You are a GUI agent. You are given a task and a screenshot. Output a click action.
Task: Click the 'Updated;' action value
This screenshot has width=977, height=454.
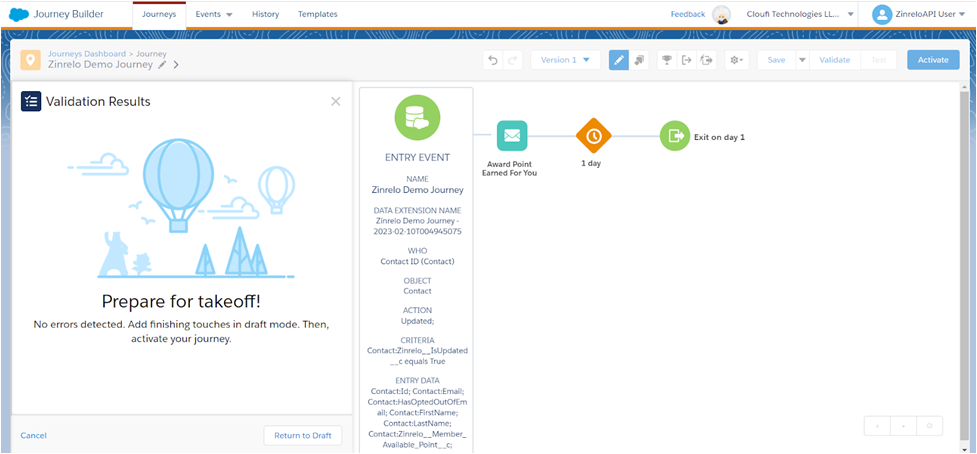[417, 321]
